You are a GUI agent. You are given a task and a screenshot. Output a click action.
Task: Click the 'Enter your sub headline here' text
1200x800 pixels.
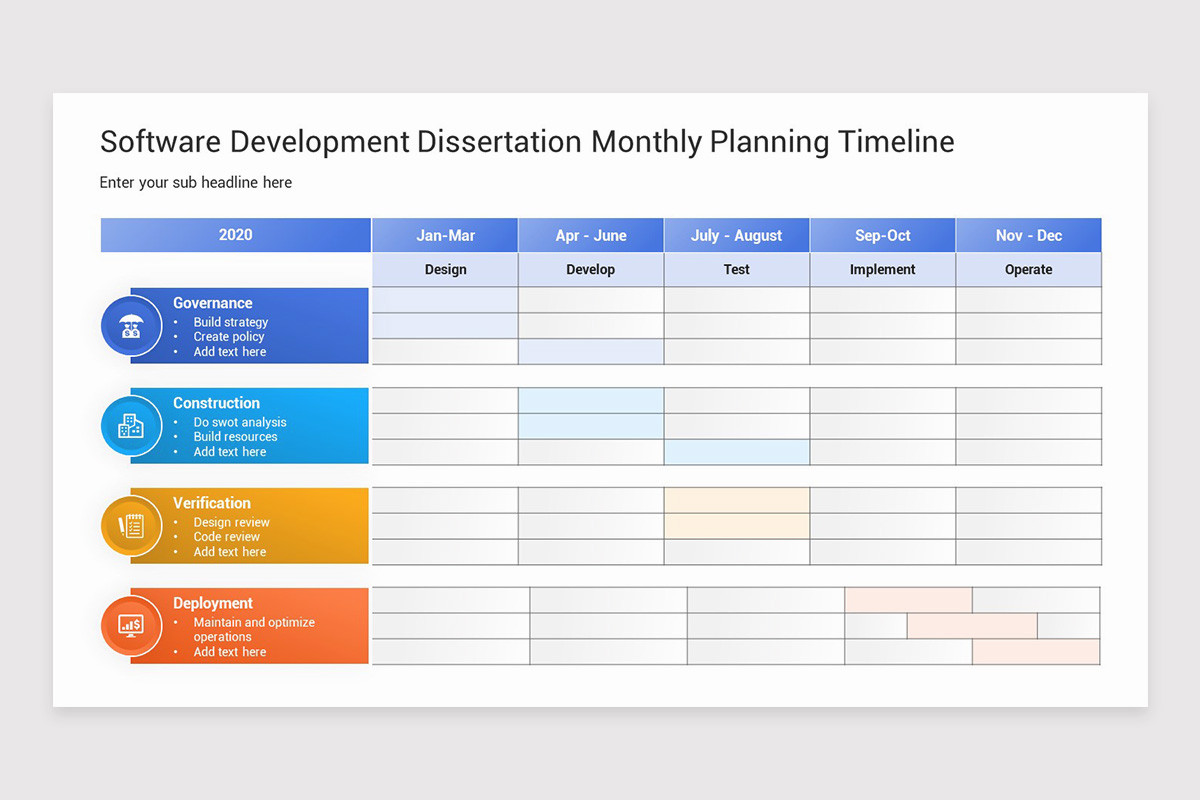(x=196, y=183)
